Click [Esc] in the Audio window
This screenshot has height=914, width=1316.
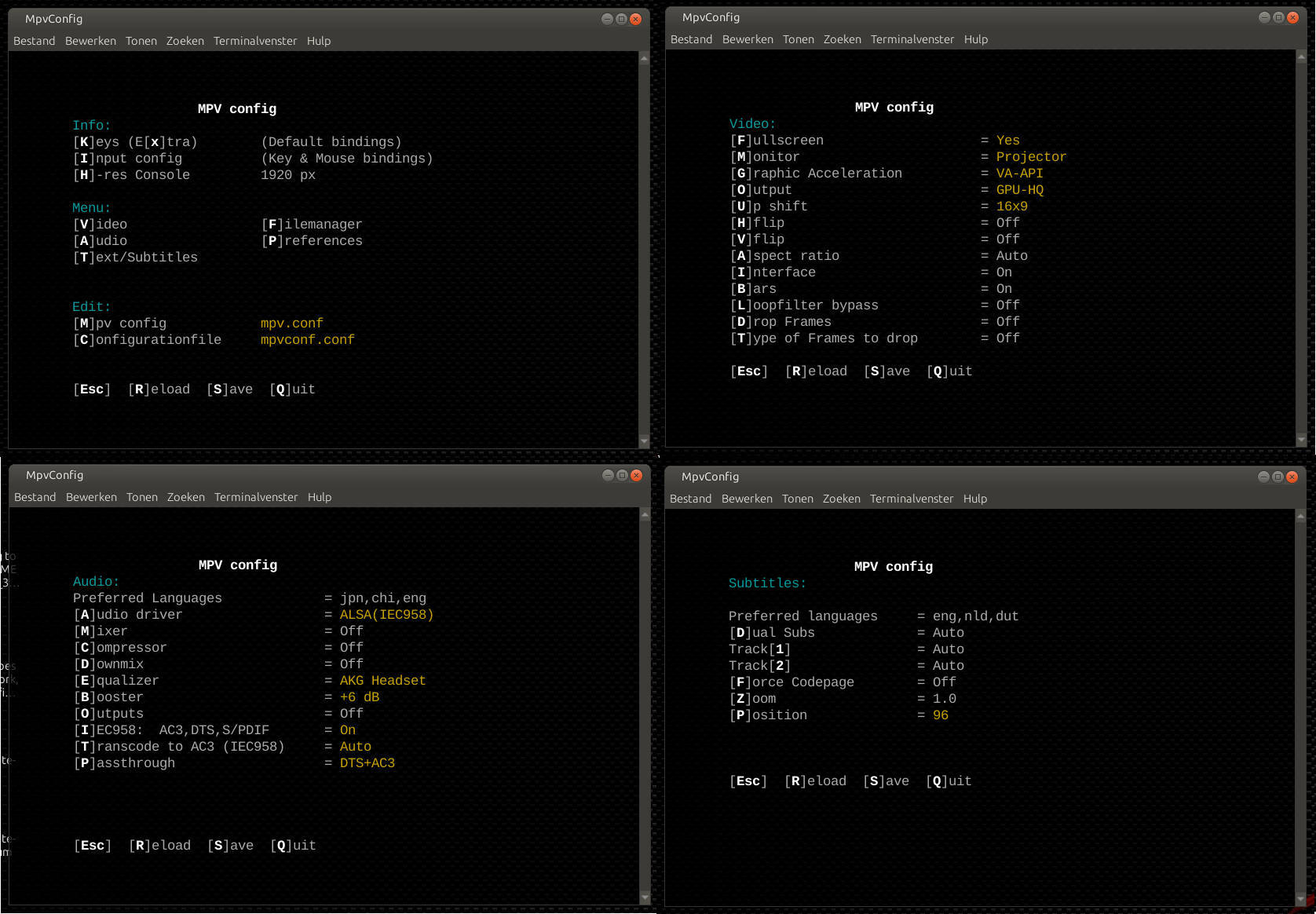tap(93, 846)
